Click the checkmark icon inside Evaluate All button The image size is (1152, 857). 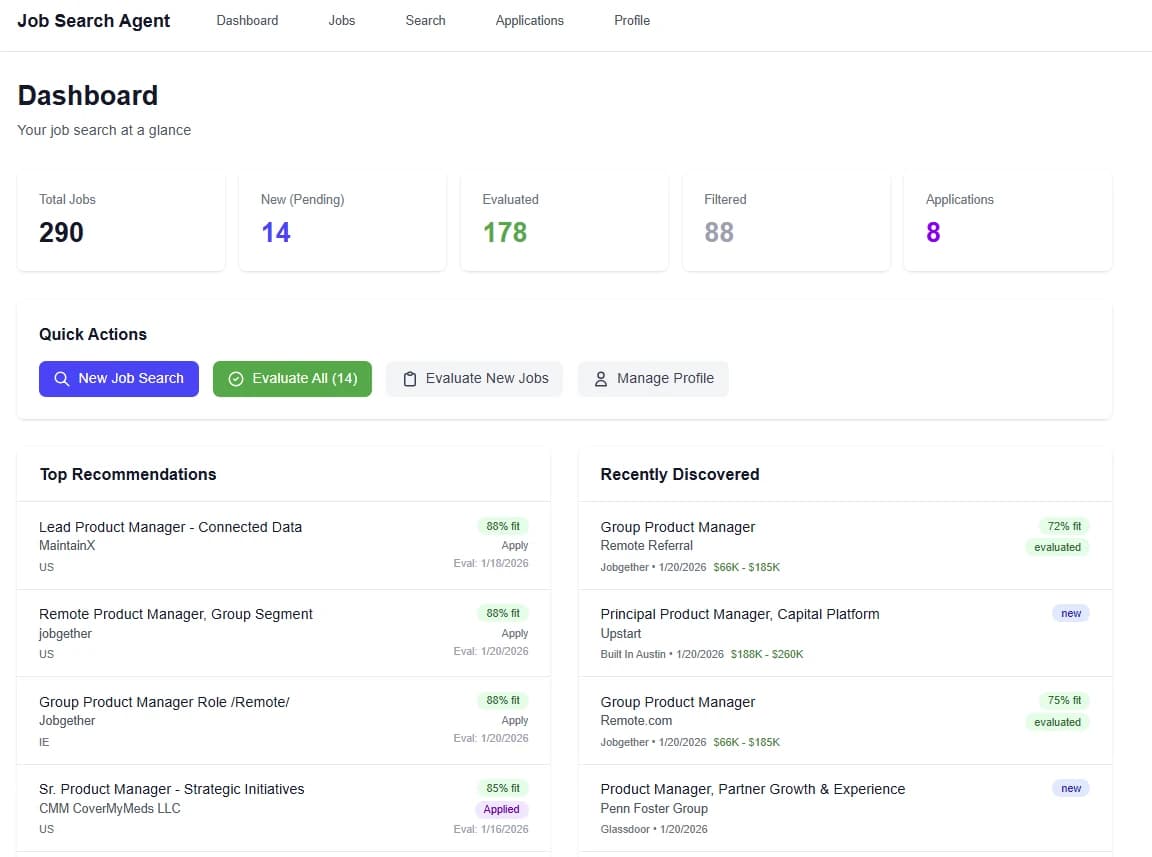pos(236,378)
